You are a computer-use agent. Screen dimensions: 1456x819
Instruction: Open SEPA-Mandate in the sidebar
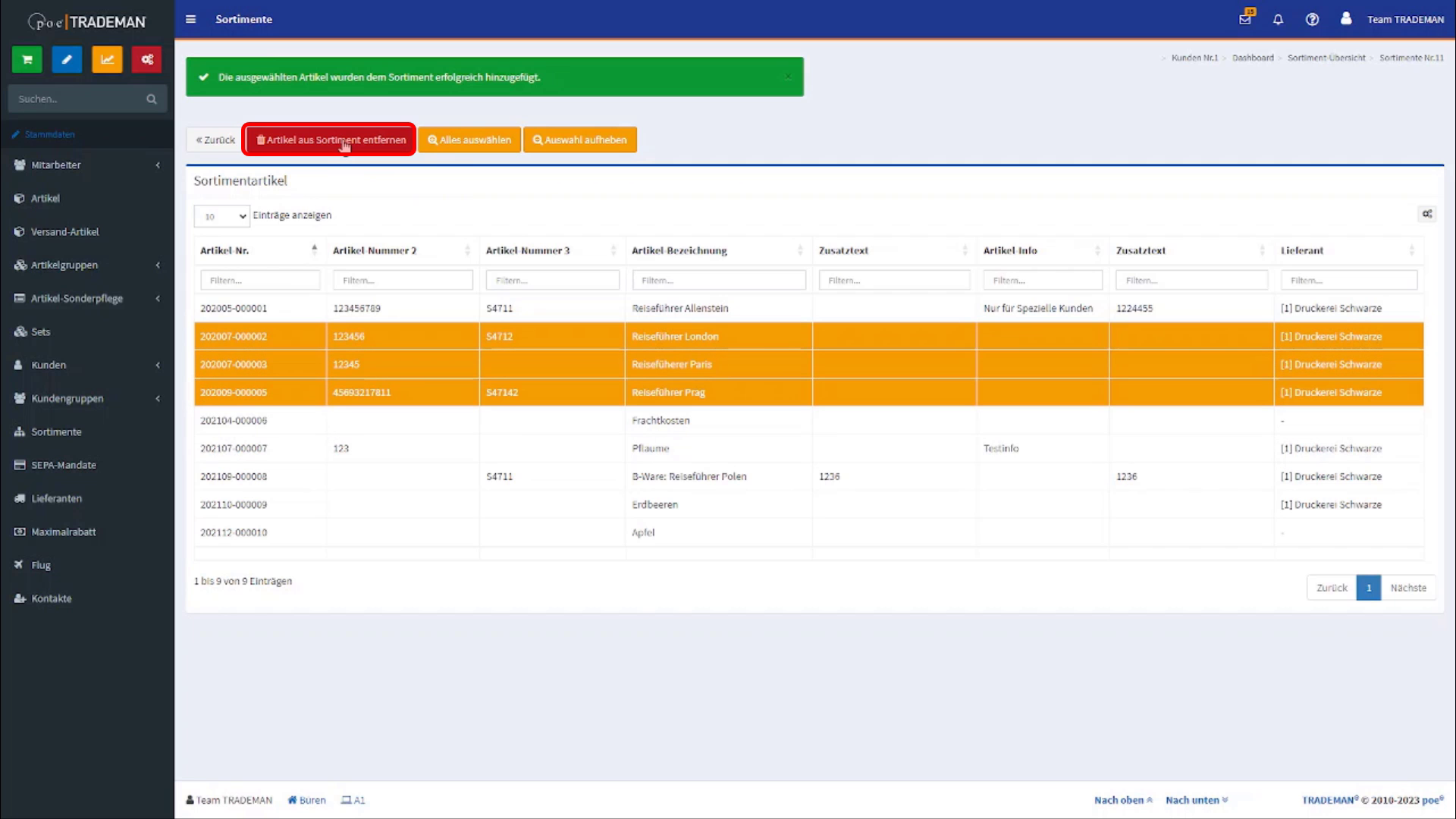tap(87, 465)
